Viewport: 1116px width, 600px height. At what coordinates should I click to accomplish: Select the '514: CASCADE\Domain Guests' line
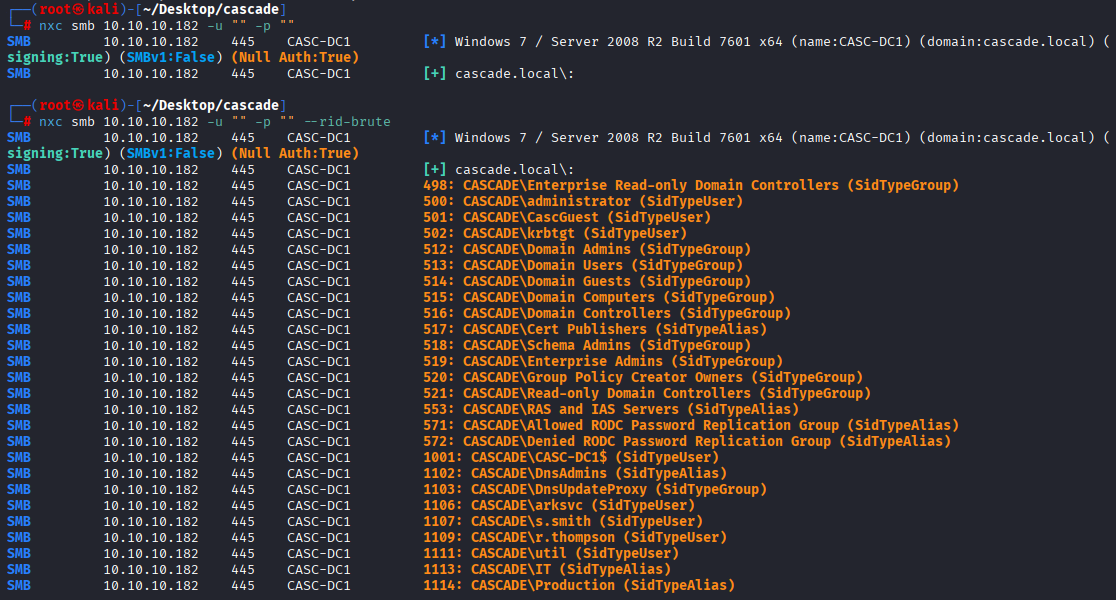[587, 281]
